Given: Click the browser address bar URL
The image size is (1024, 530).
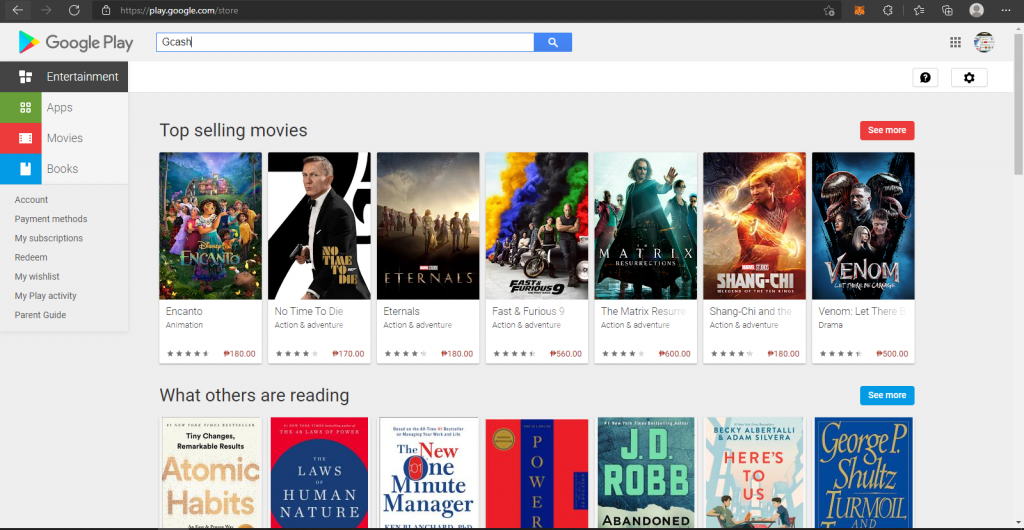Looking at the screenshot, I should (x=179, y=10).
